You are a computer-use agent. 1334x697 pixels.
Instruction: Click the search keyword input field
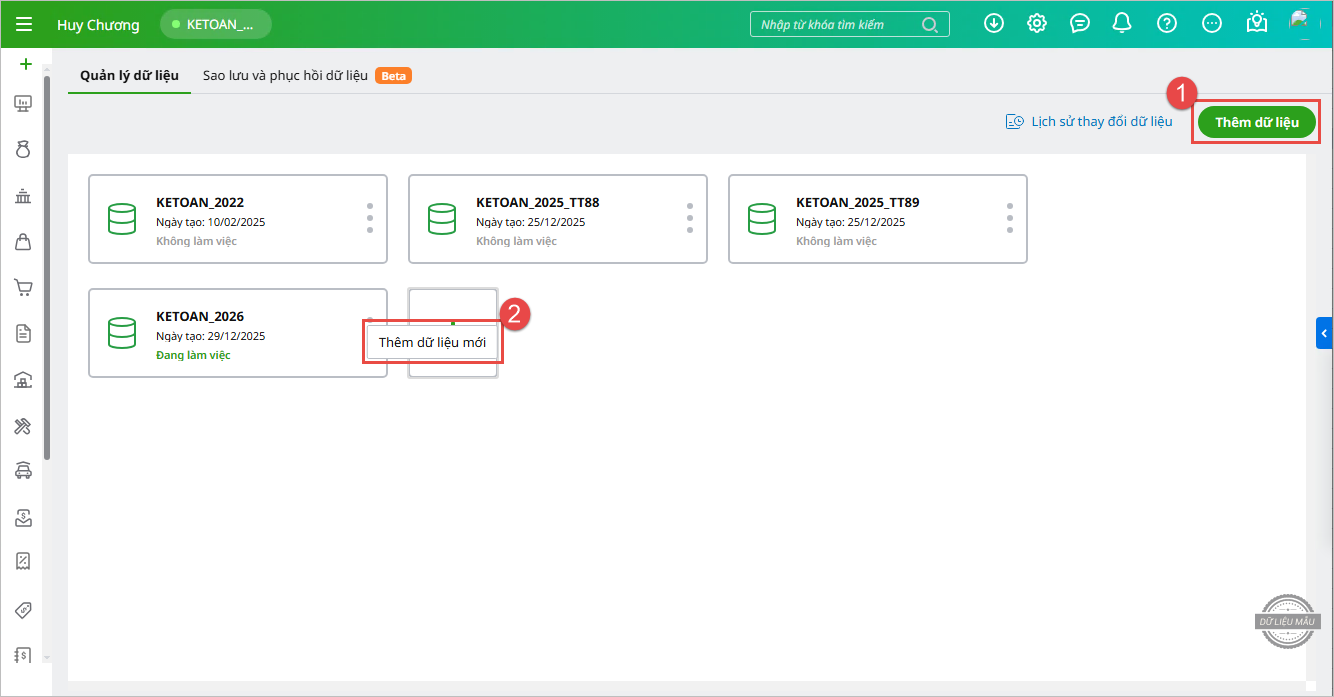pos(838,25)
